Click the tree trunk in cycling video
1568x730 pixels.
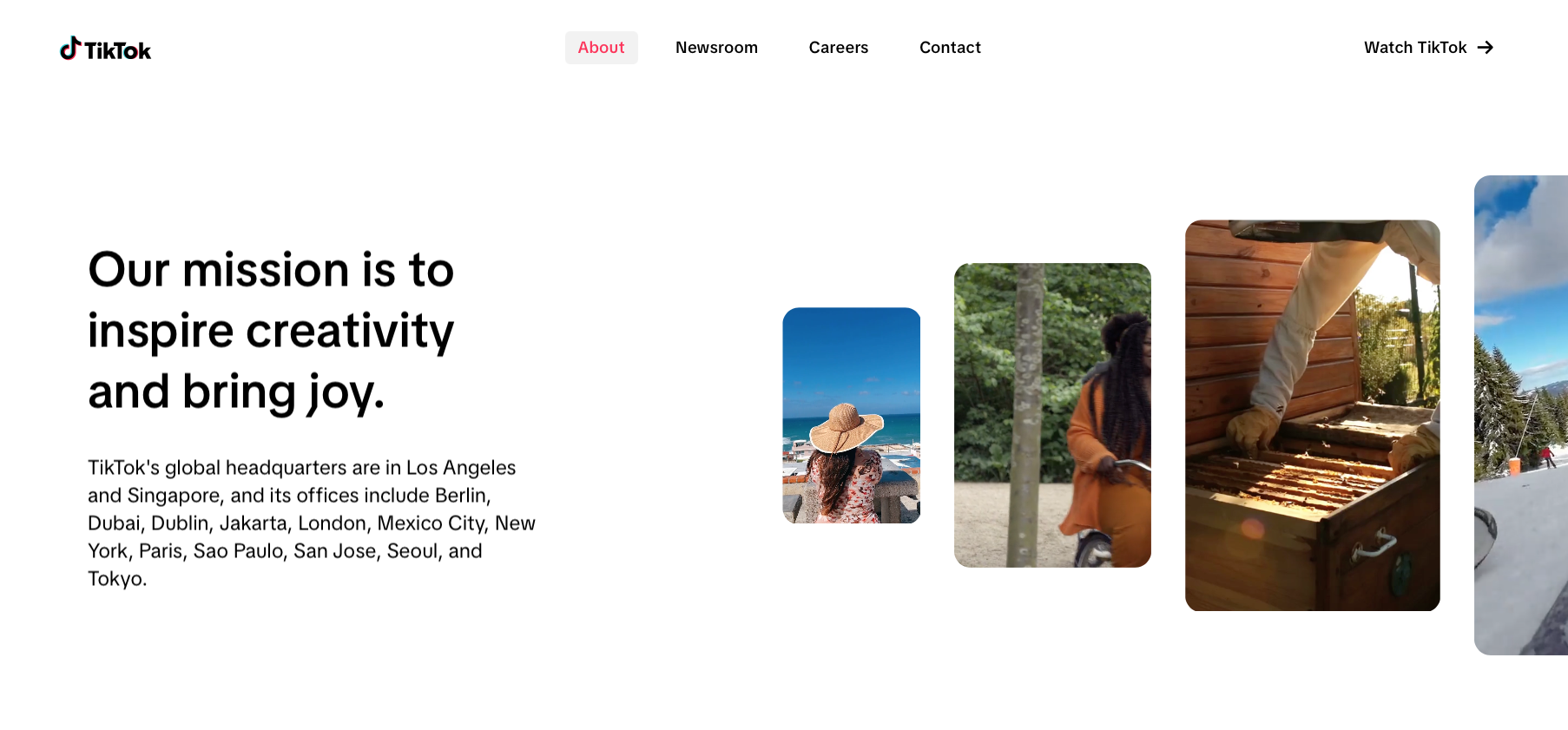pyautogui.click(x=1027, y=416)
